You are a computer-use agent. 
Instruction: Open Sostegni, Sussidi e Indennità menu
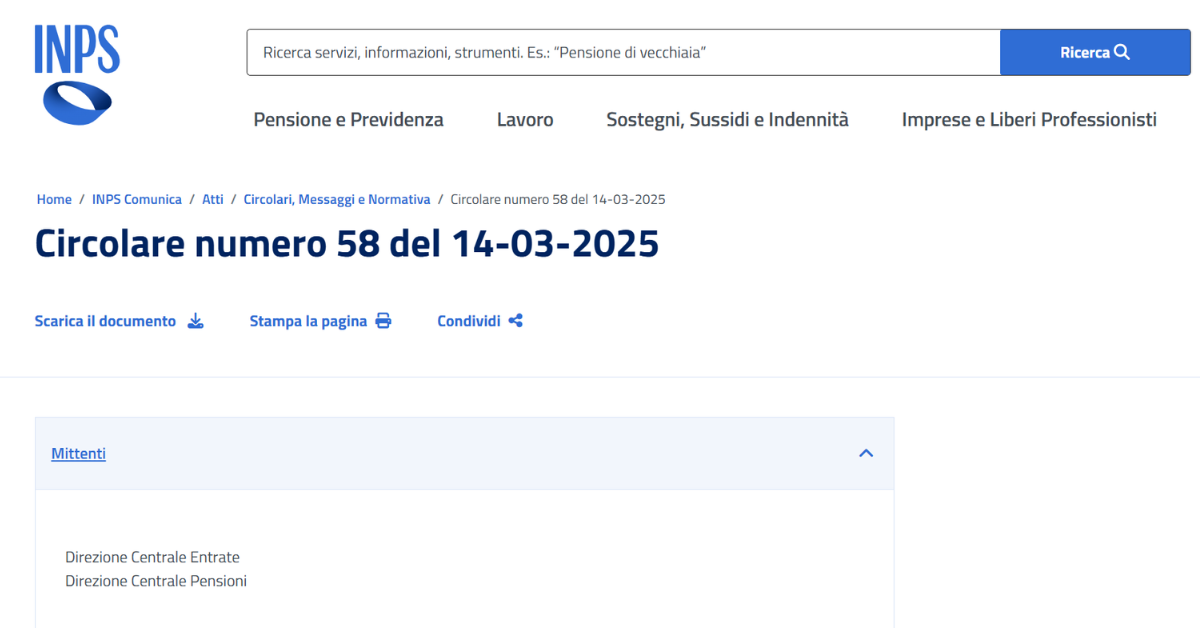[x=727, y=120]
